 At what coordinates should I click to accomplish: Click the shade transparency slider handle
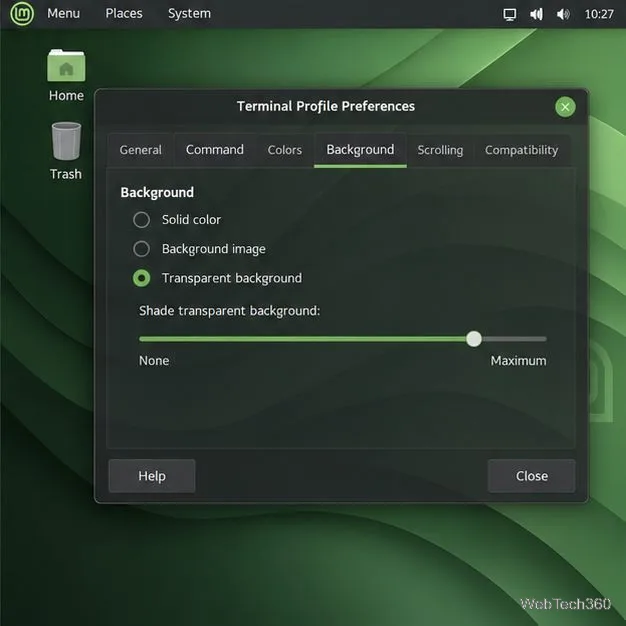(x=474, y=339)
